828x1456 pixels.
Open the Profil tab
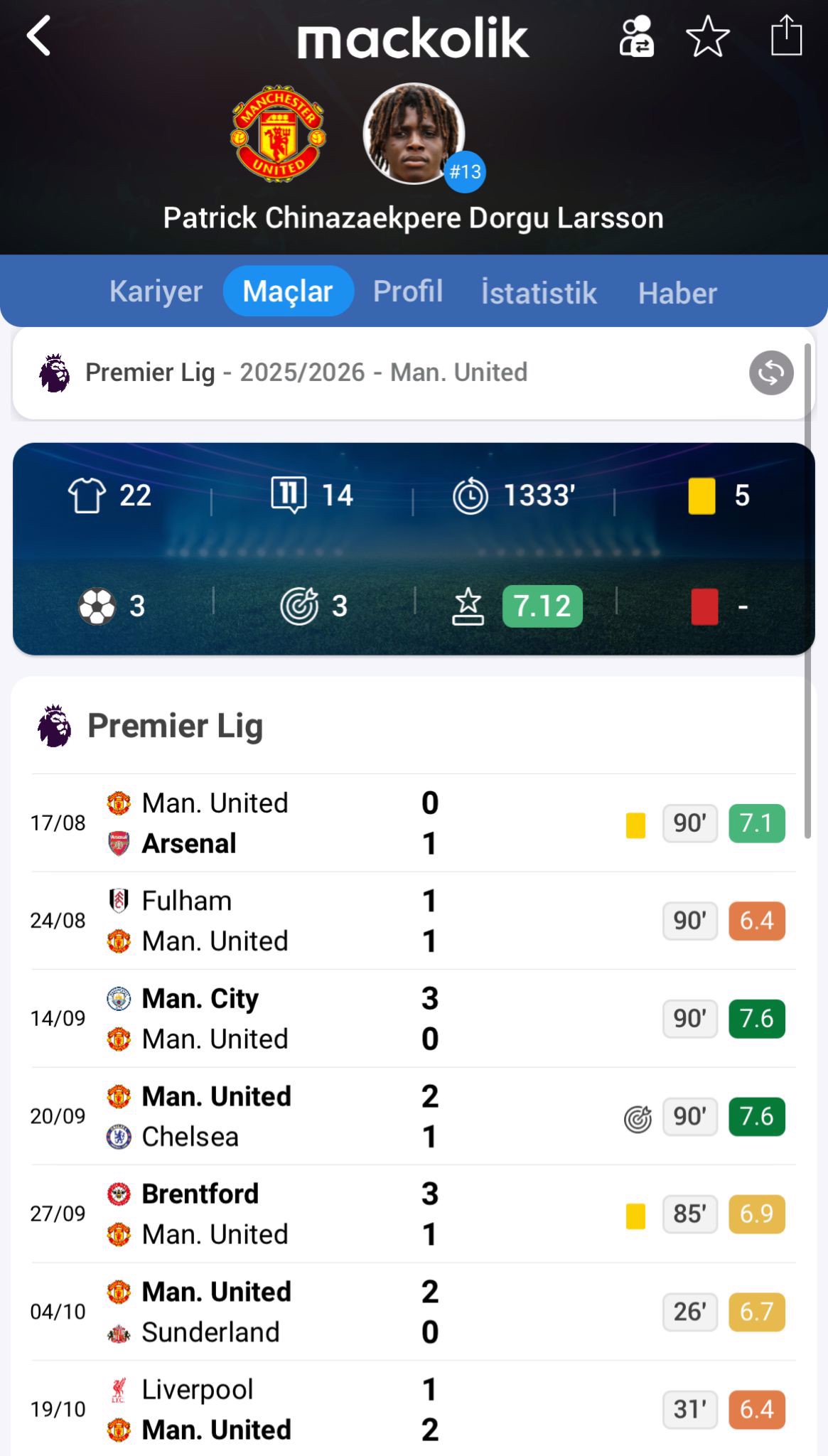coord(408,291)
